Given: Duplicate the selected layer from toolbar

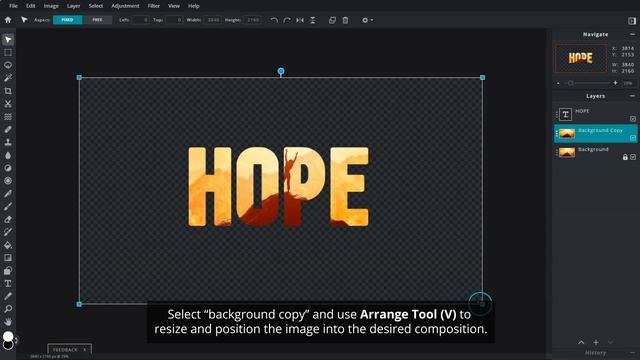Looking at the screenshot, I should pyautogui.click(x=332, y=20).
